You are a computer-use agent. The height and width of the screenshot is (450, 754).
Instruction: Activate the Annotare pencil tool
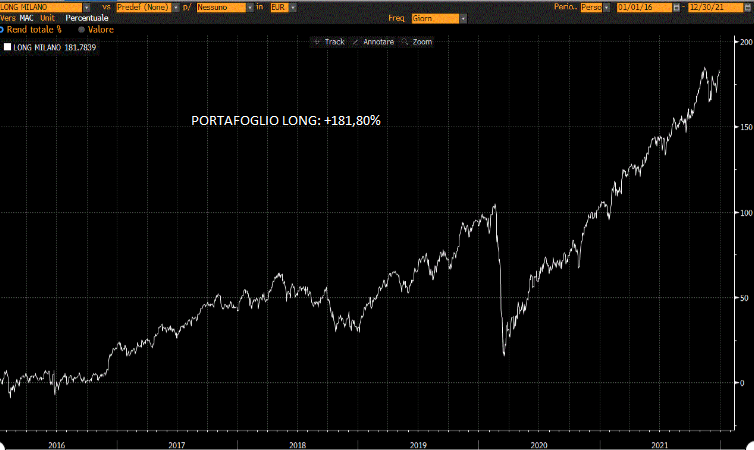point(373,42)
